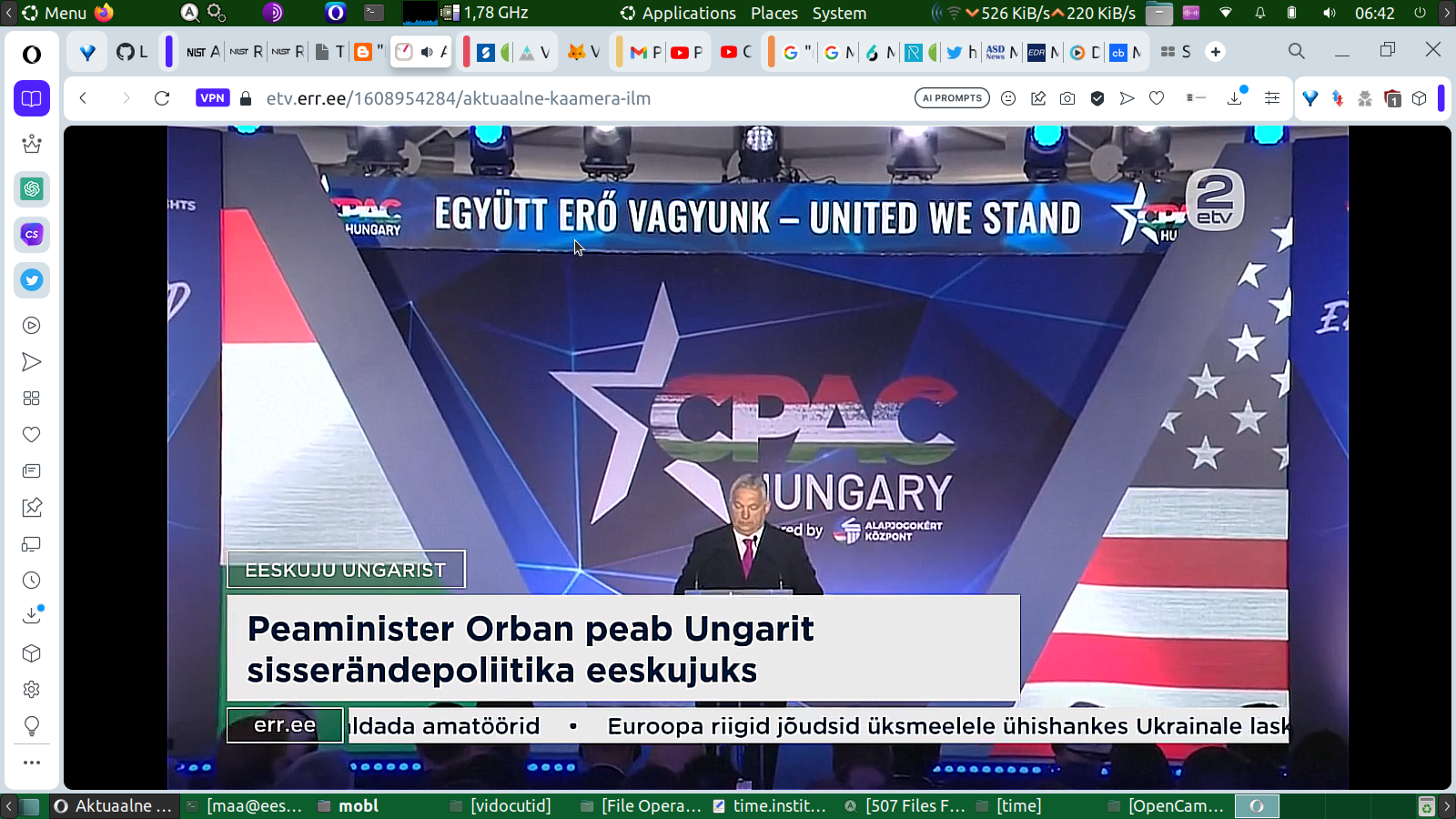This screenshot has height=819, width=1456.
Task: Open Pinboards from the sidebar
Action: point(32,508)
